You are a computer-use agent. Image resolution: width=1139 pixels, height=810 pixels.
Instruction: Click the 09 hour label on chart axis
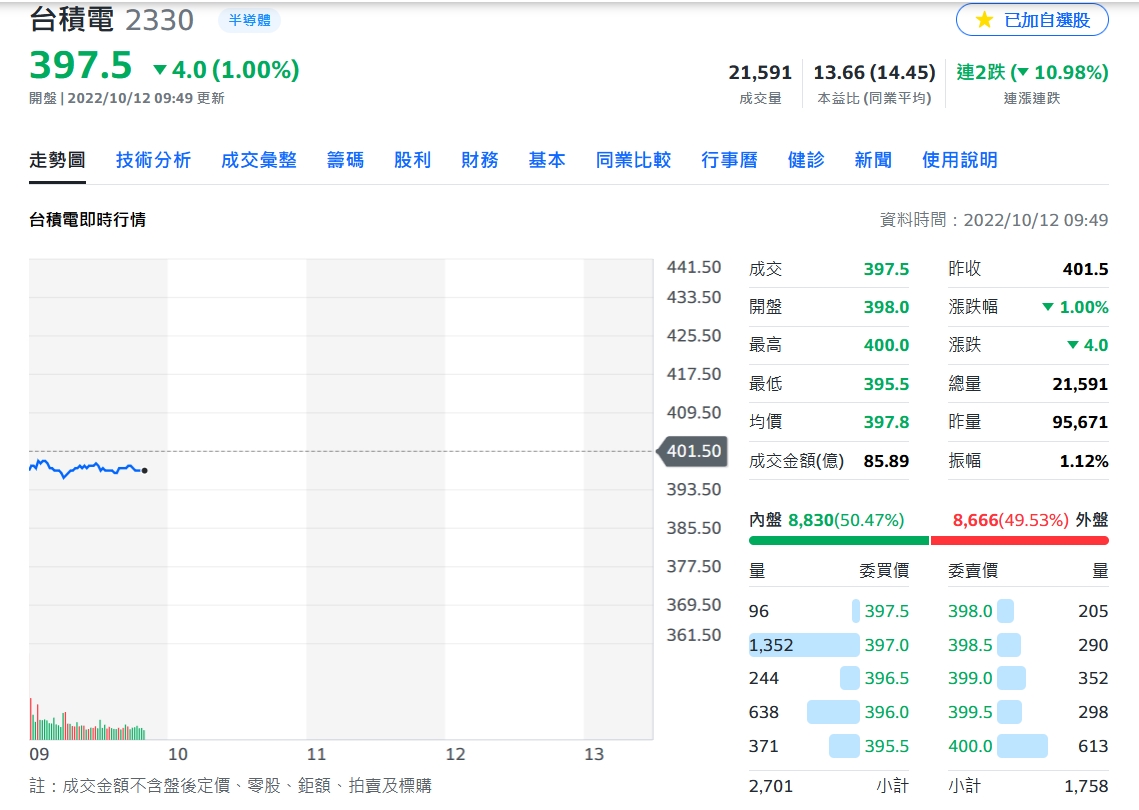[x=39, y=754]
